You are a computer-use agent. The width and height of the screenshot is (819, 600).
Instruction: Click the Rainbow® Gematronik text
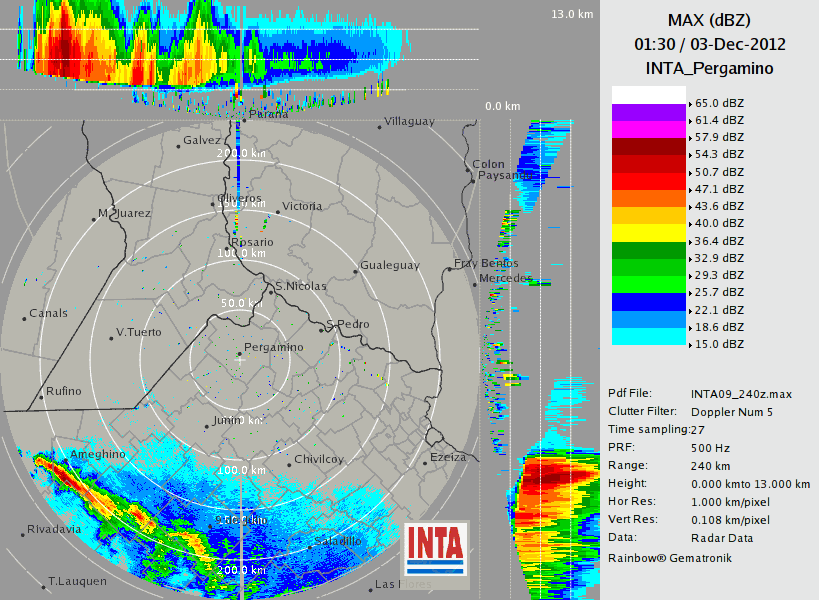point(670,558)
